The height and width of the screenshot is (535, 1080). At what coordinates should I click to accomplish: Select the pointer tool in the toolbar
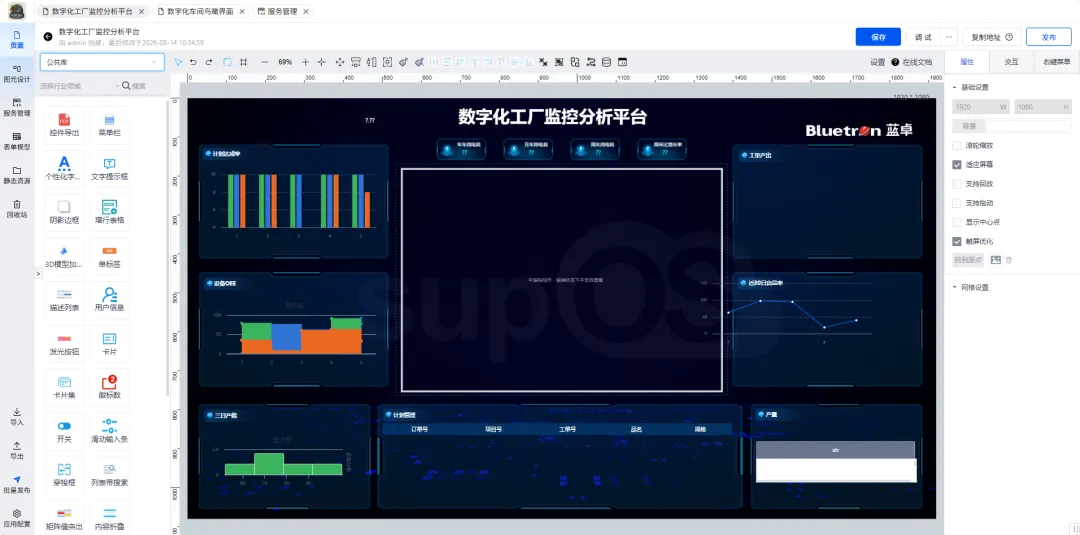pyautogui.click(x=178, y=62)
